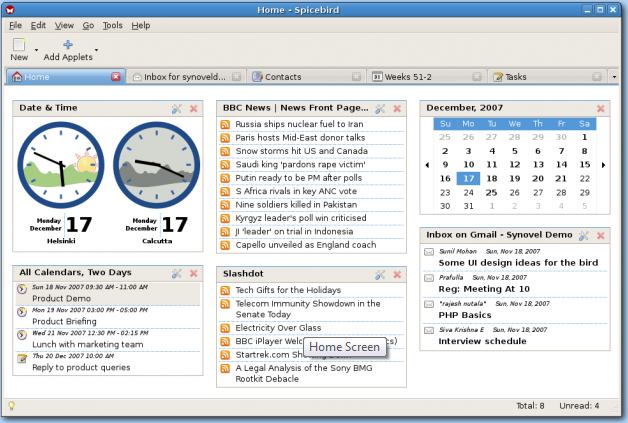Open 'Putin ready to be PM after polls'
628x423 pixels.
point(298,178)
